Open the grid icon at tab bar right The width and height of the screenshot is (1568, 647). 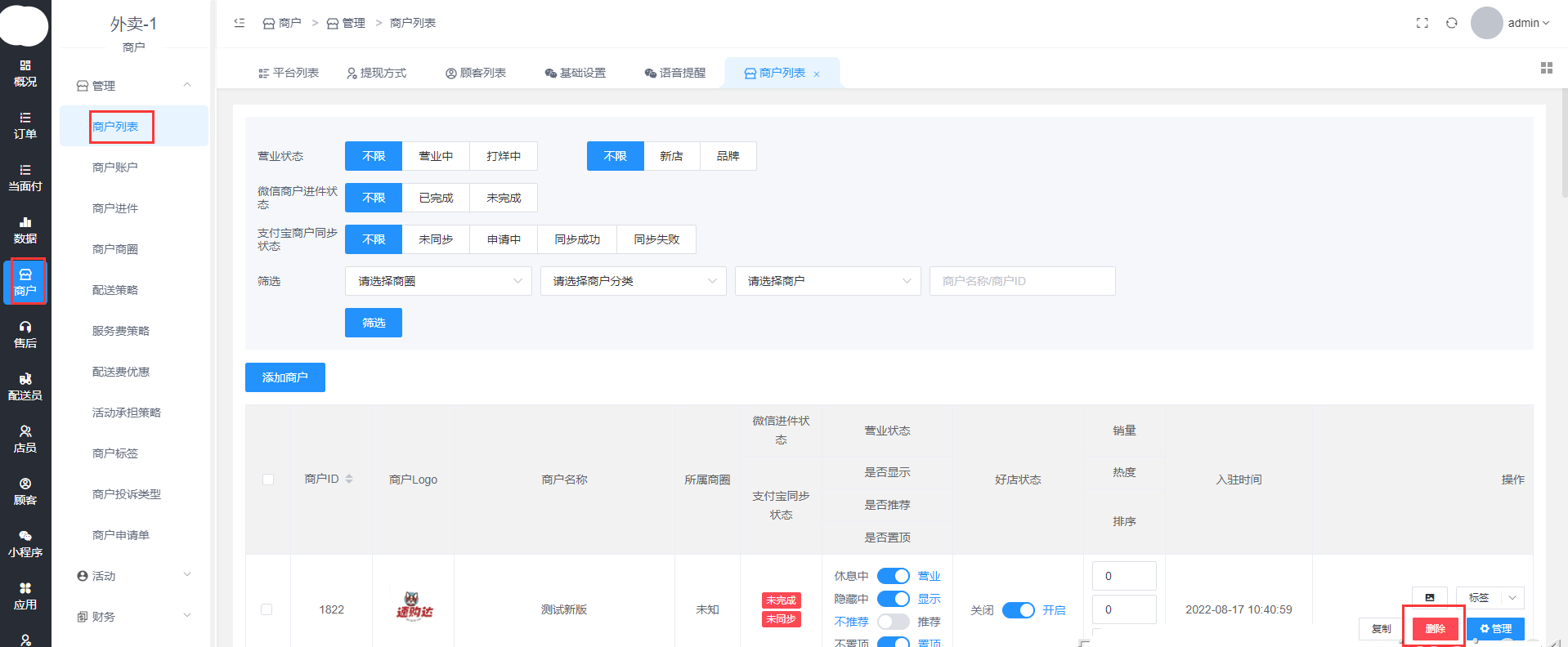point(1546,68)
